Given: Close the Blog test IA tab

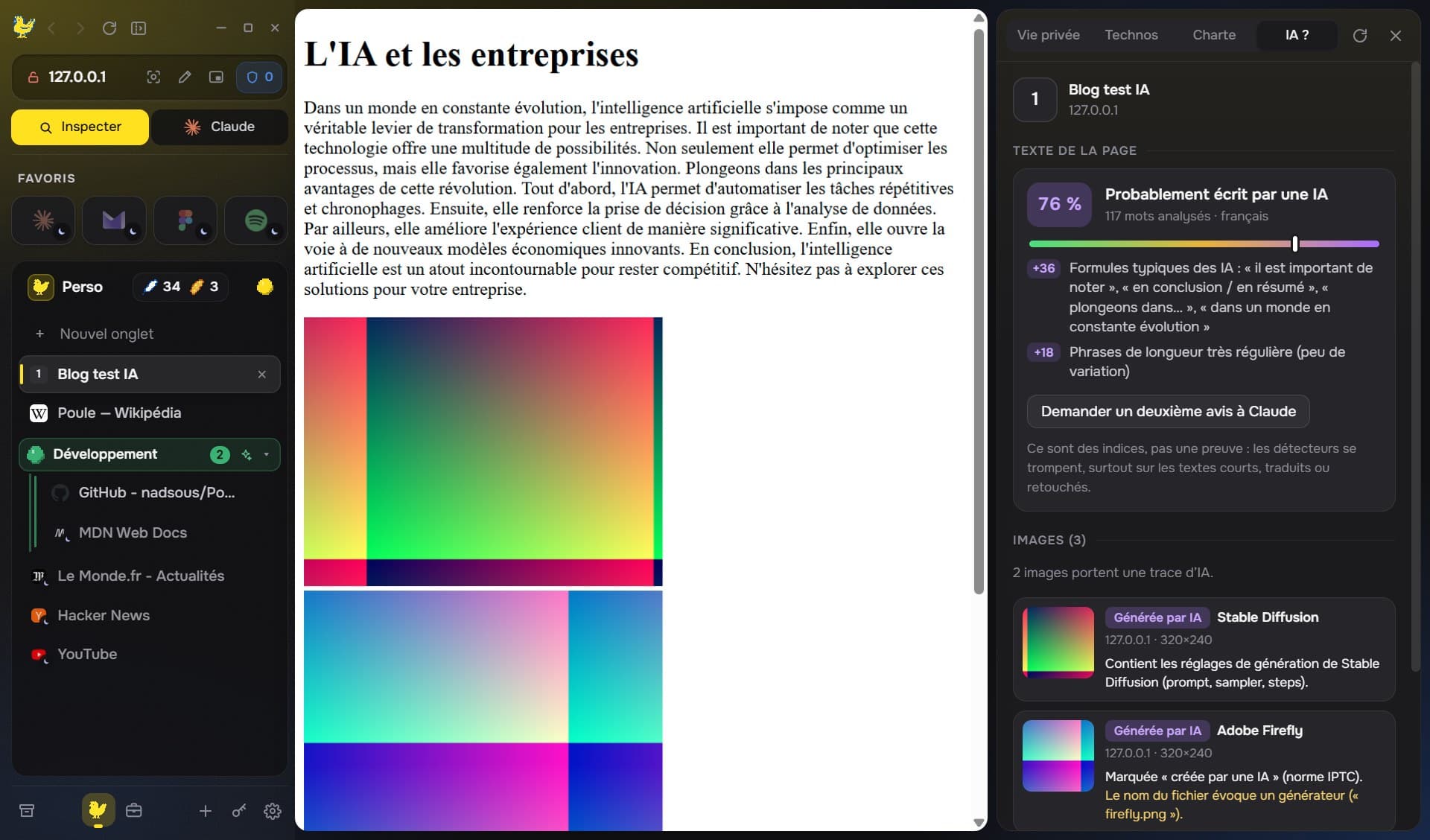Looking at the screenshot, I should pyautogui.click(x=261, y=375).
